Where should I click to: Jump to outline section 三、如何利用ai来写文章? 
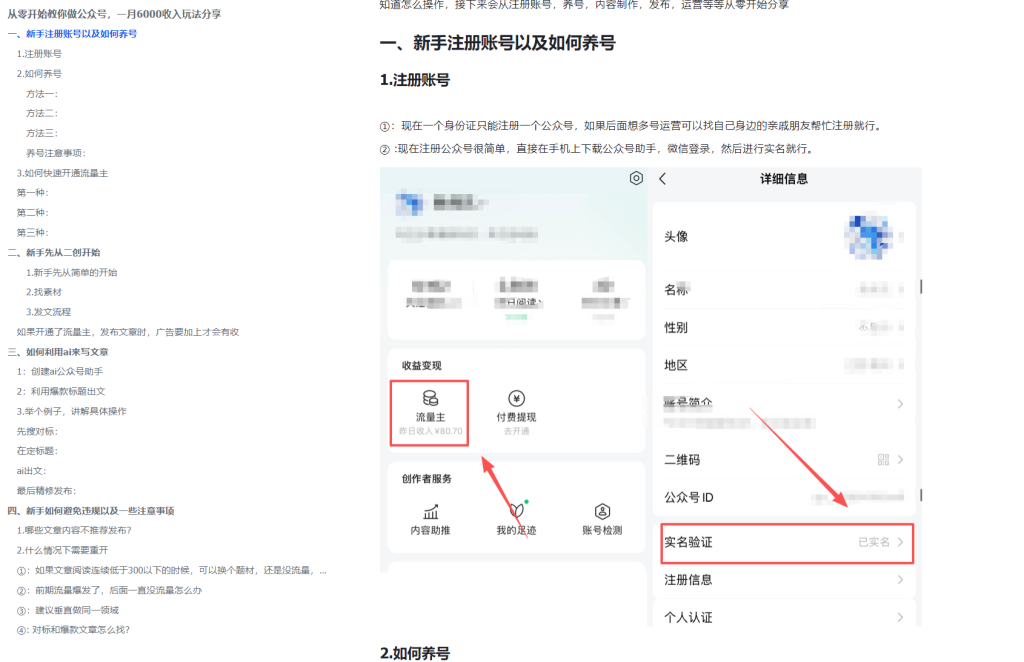click(58, 352)
